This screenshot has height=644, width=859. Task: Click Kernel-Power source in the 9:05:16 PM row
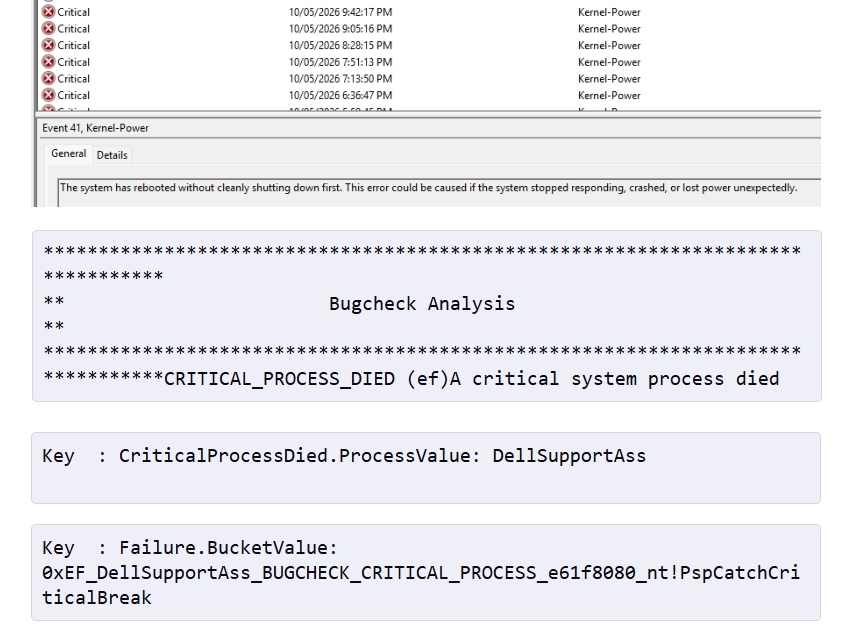(609, 28)
